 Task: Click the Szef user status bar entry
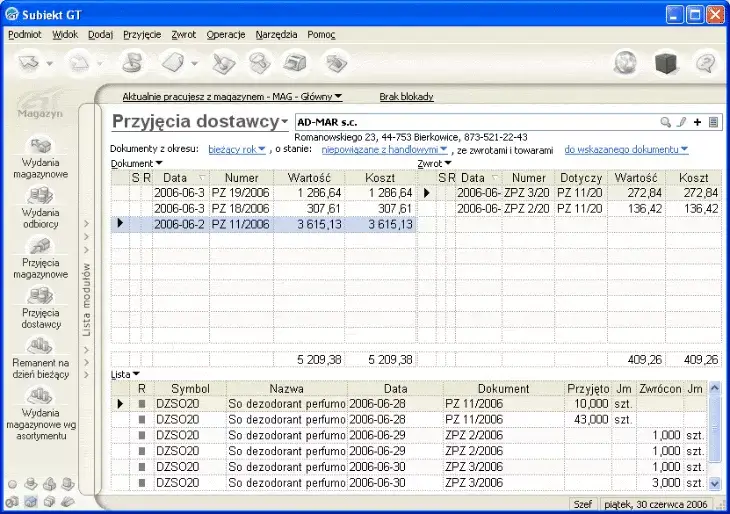(x=582, y=504)
